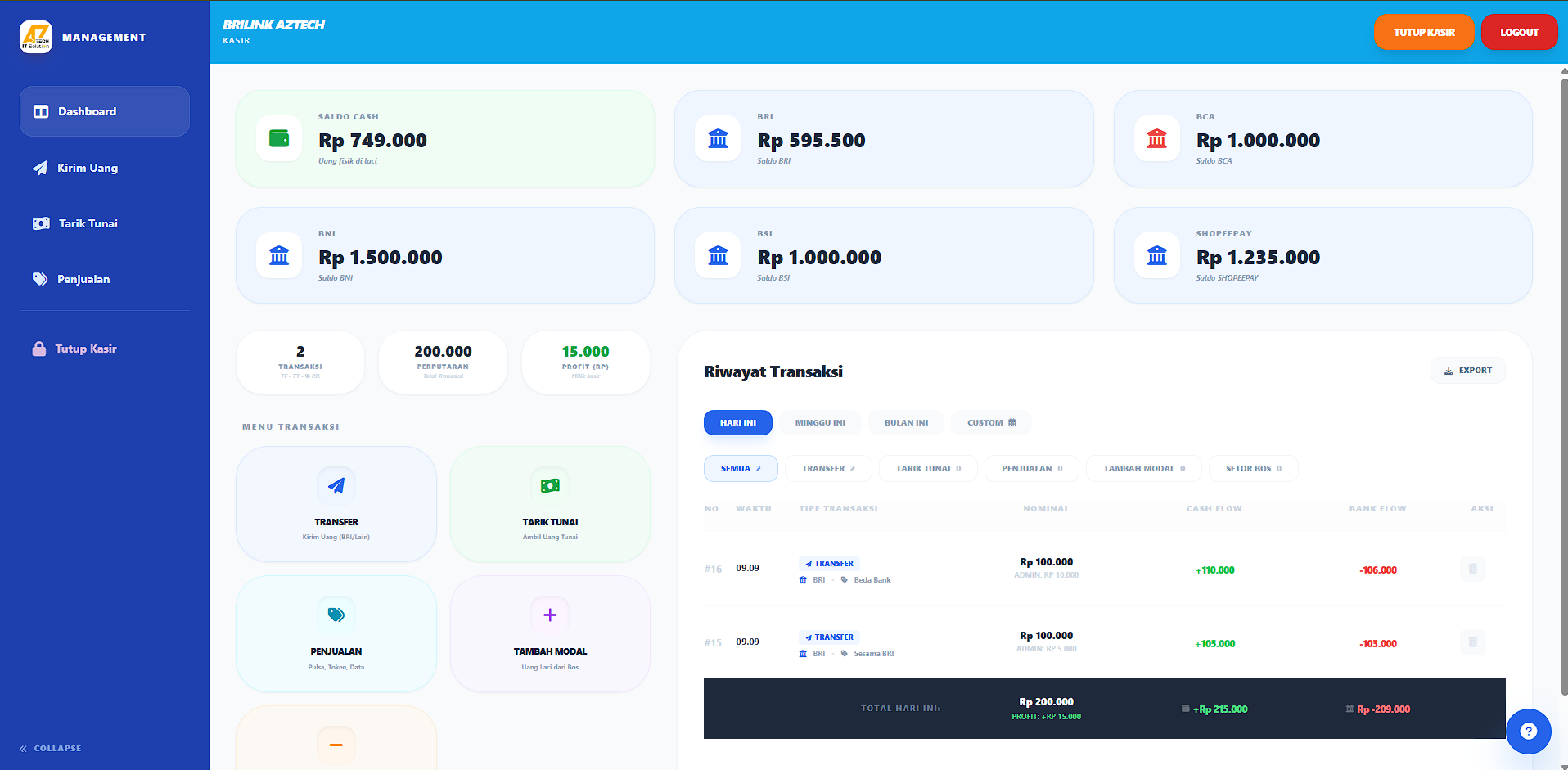Image resolution: width=1568 pixels, height=770 pixels.
Task: Click the Rp 1.500.000 BNI balance
Action: coord(381,258)
